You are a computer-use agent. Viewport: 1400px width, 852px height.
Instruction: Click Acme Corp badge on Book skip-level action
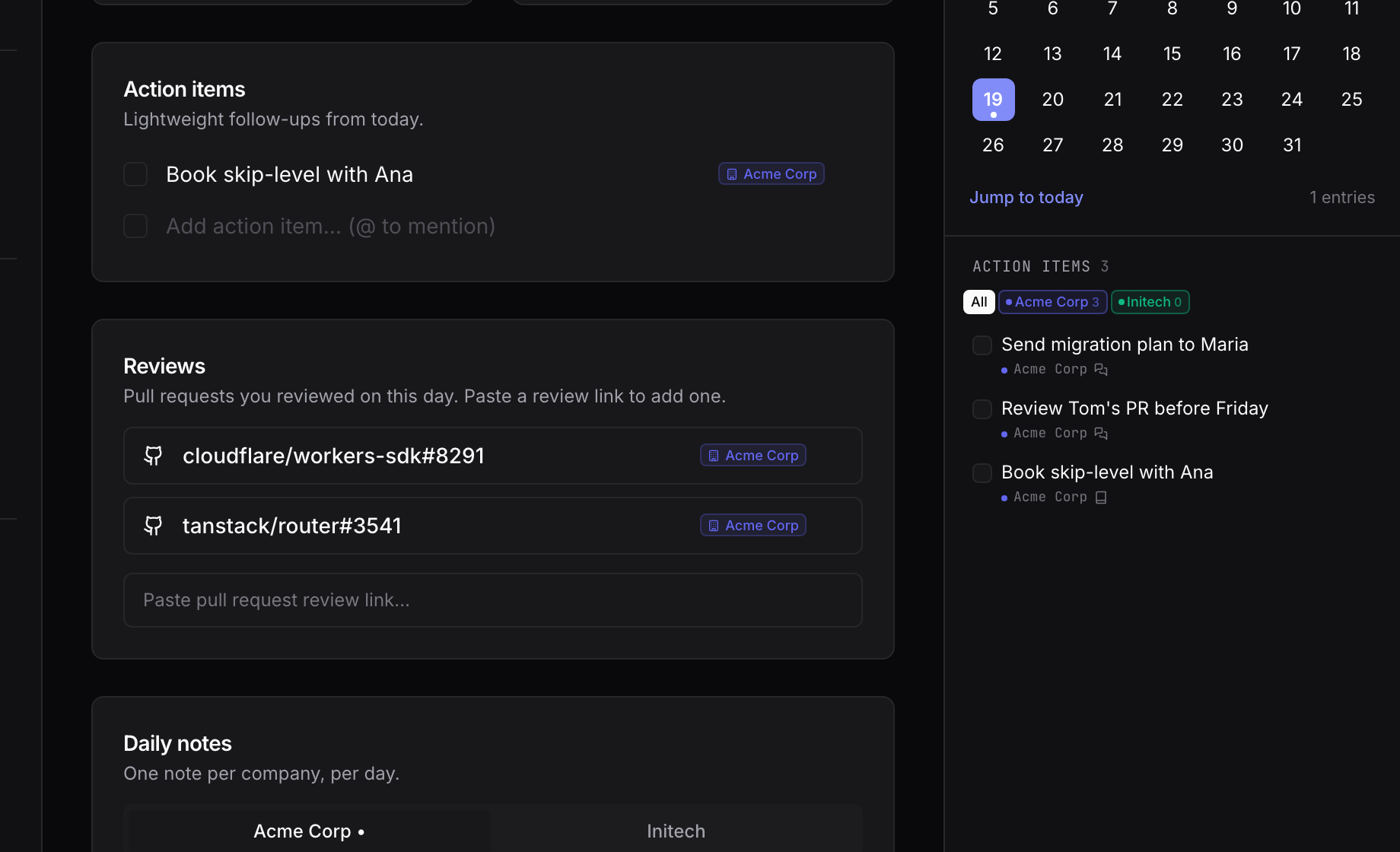pos(772,174)
